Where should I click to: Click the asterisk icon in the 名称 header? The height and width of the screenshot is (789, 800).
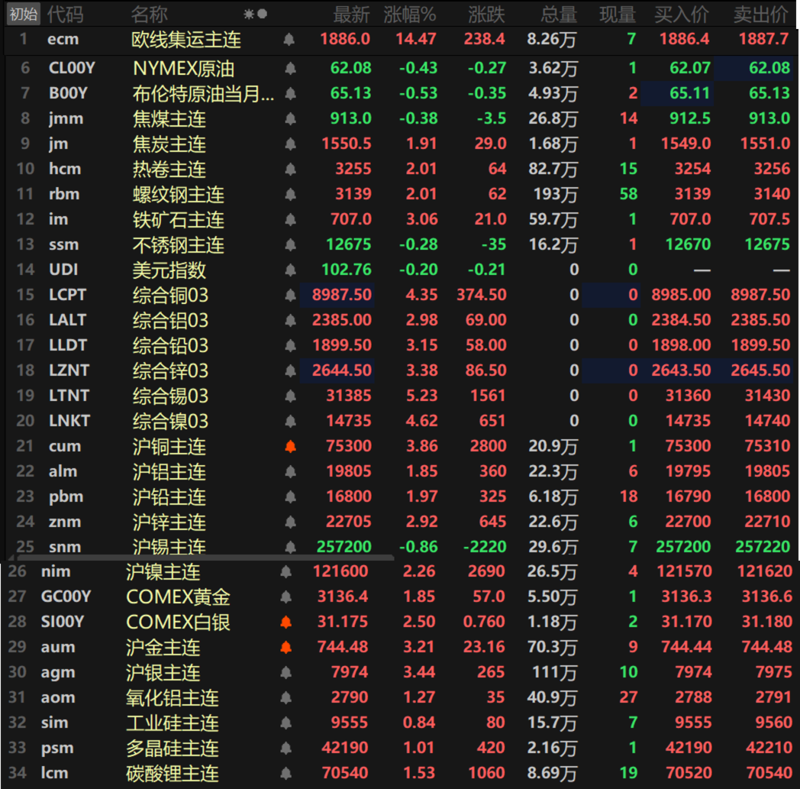click(x=249, y=14)
